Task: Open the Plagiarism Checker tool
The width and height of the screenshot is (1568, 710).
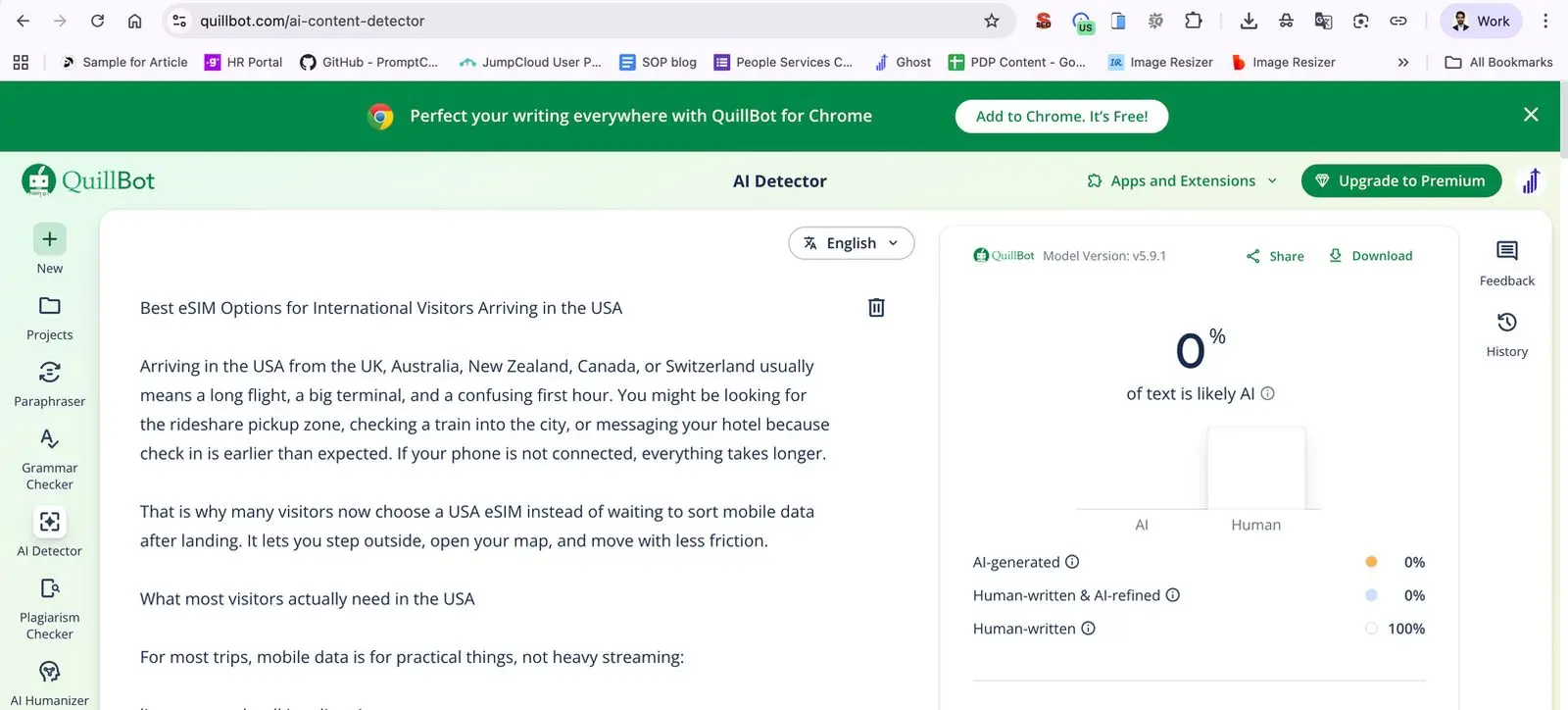Action: tap(49, 588)
